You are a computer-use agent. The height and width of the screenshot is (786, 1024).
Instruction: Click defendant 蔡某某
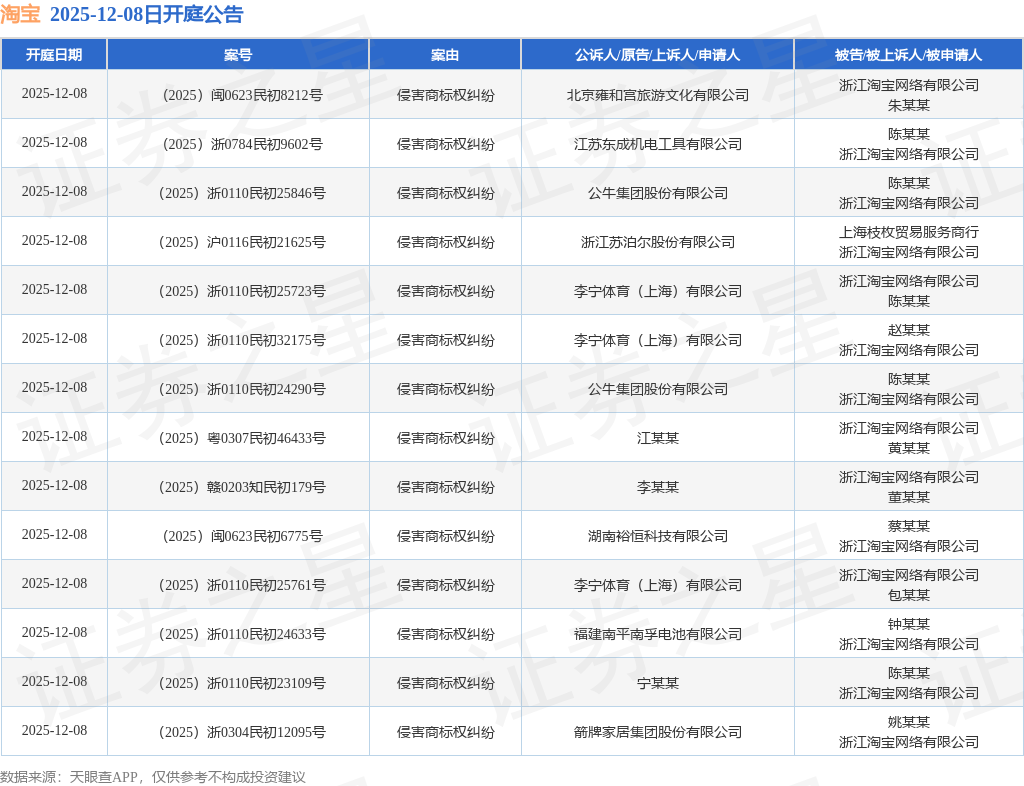[x=908, y=526]
